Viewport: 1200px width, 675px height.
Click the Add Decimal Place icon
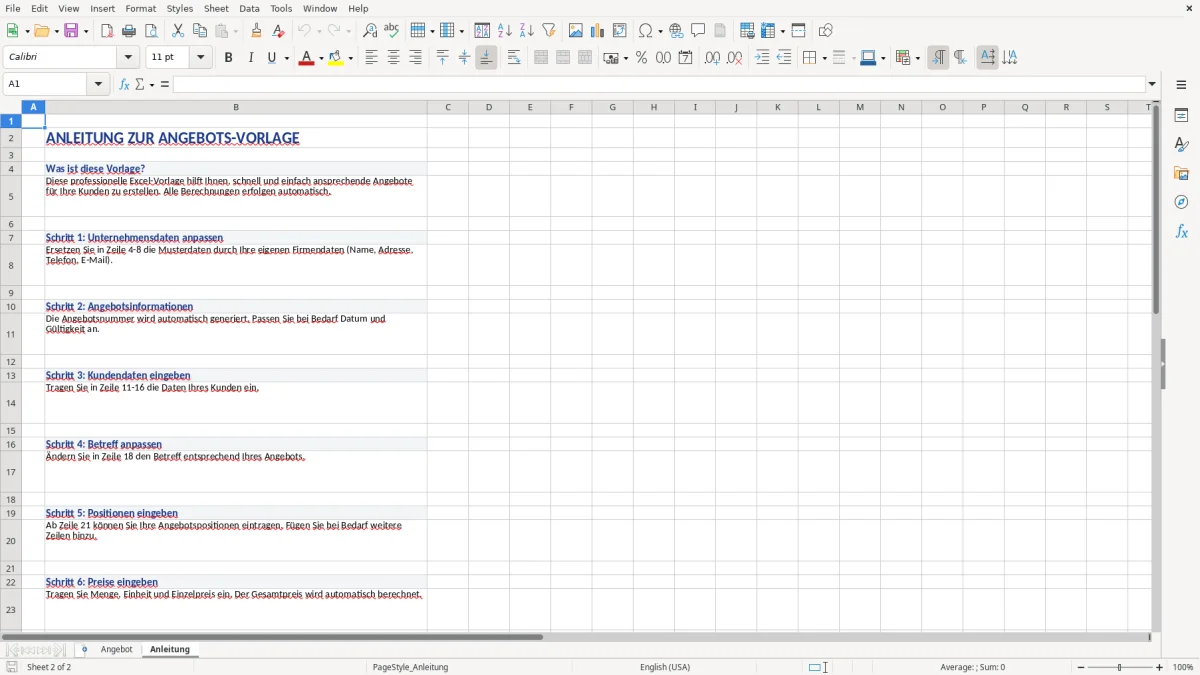click(x=712, y=58)
